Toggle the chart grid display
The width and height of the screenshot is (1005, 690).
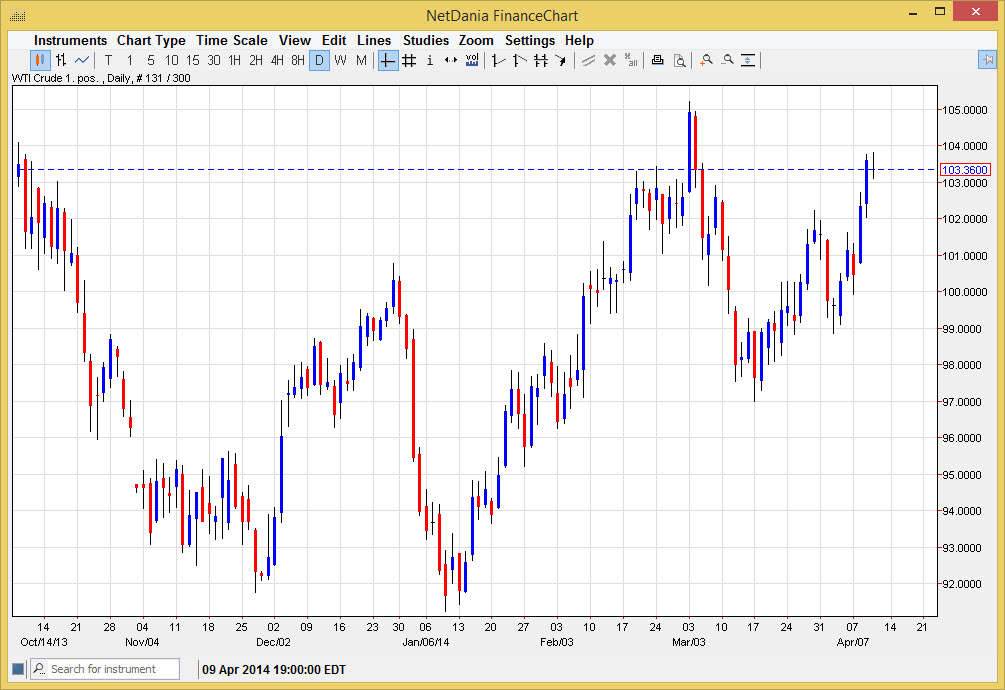pyautogui.click(x=409, y=60)
